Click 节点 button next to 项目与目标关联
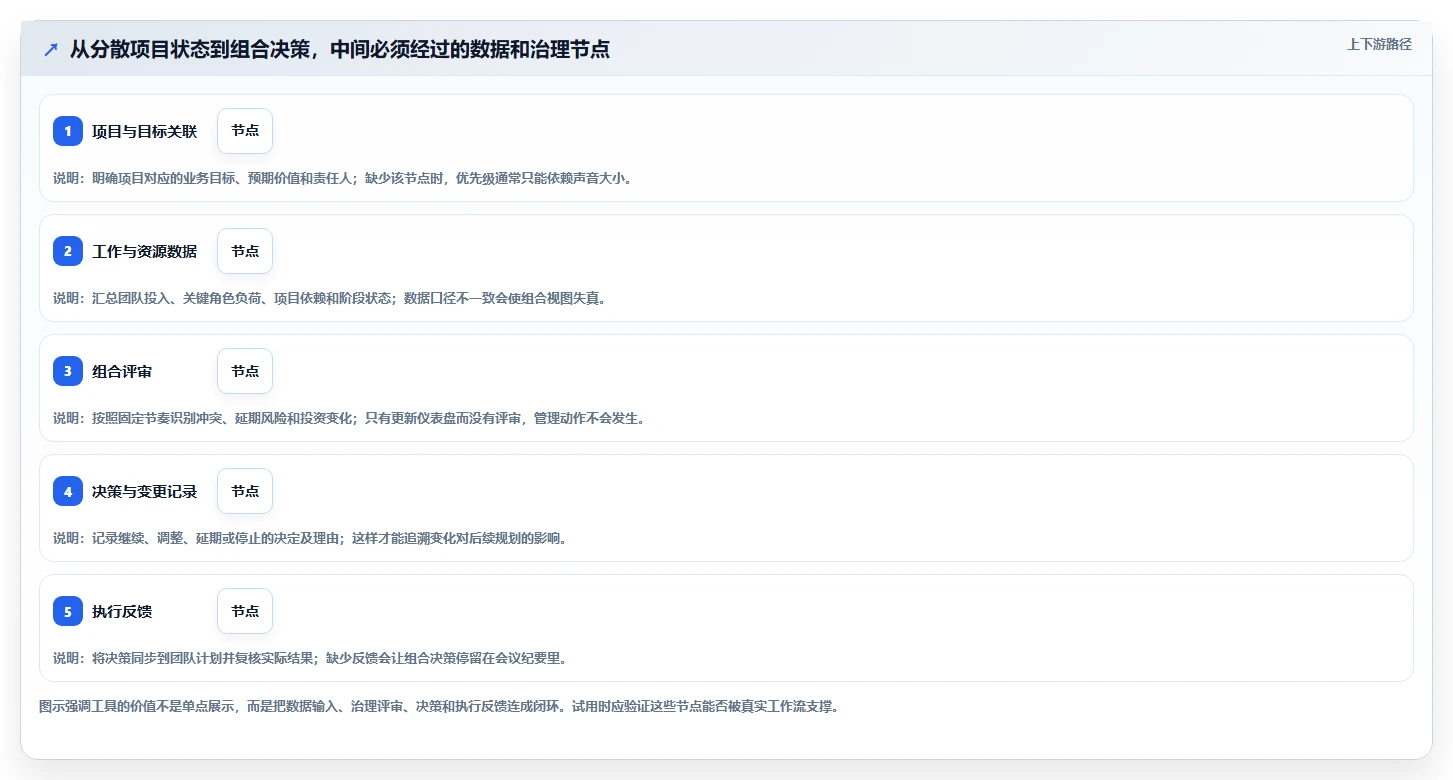Screen dimensions: 1453x780 (x=245, y=131)
